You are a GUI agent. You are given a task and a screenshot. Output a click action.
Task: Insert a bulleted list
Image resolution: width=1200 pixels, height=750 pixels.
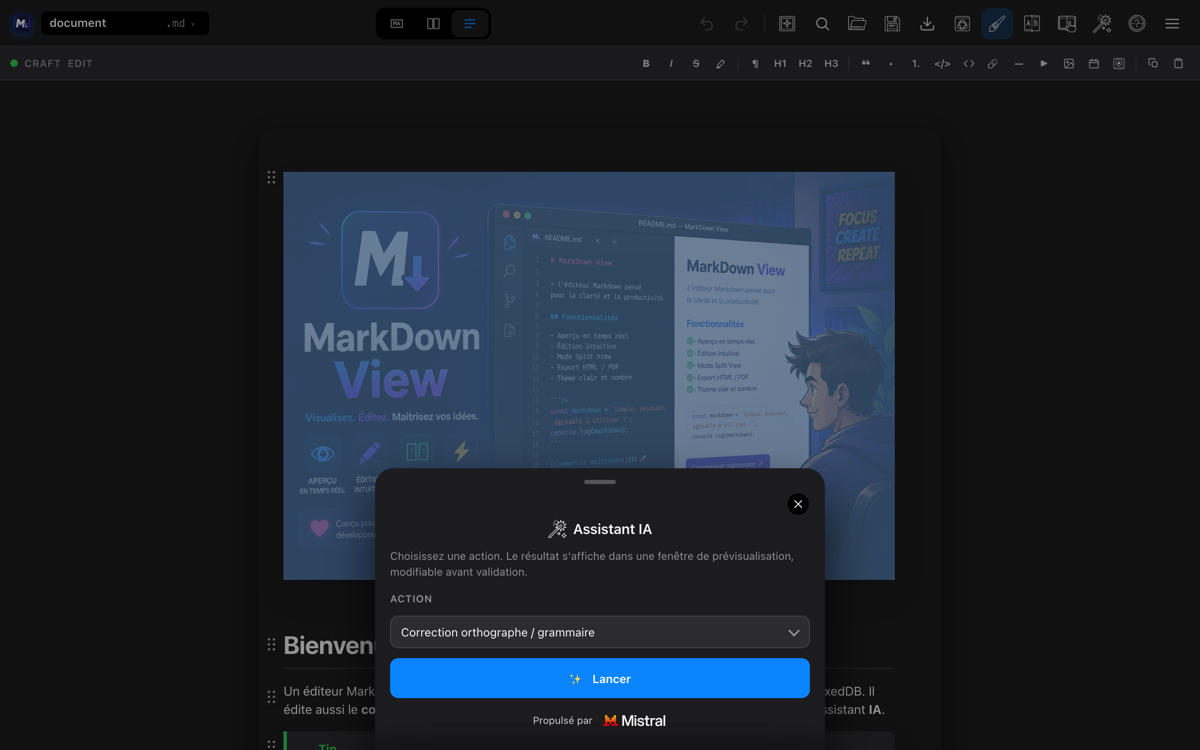coord(891,63)
